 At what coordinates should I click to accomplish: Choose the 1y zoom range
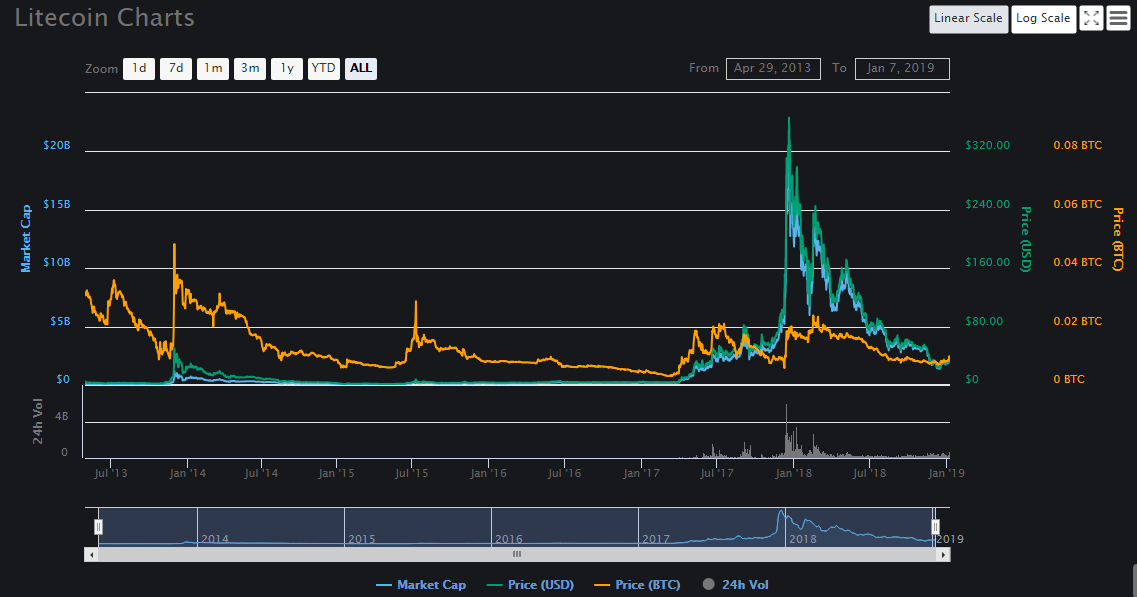287,68
